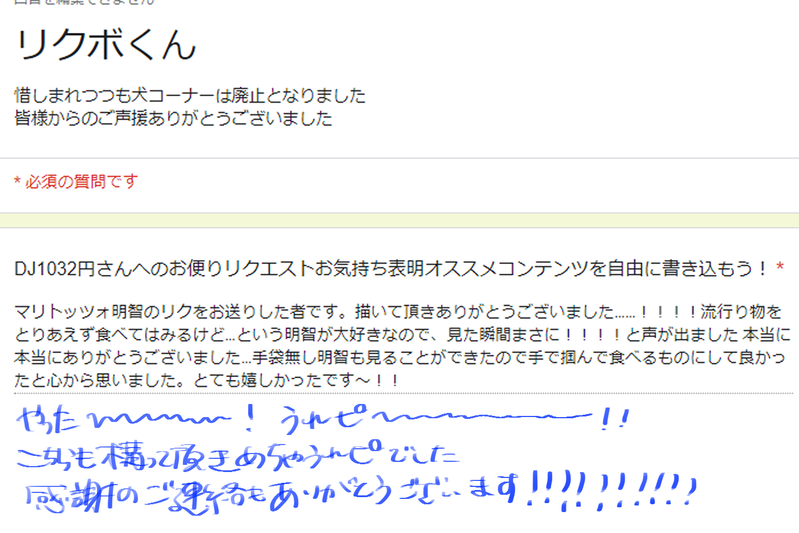Click the answer line beginning とりあえず食べてはみるけど
Screen dimensions: 799x533
[x=403, y=334]
